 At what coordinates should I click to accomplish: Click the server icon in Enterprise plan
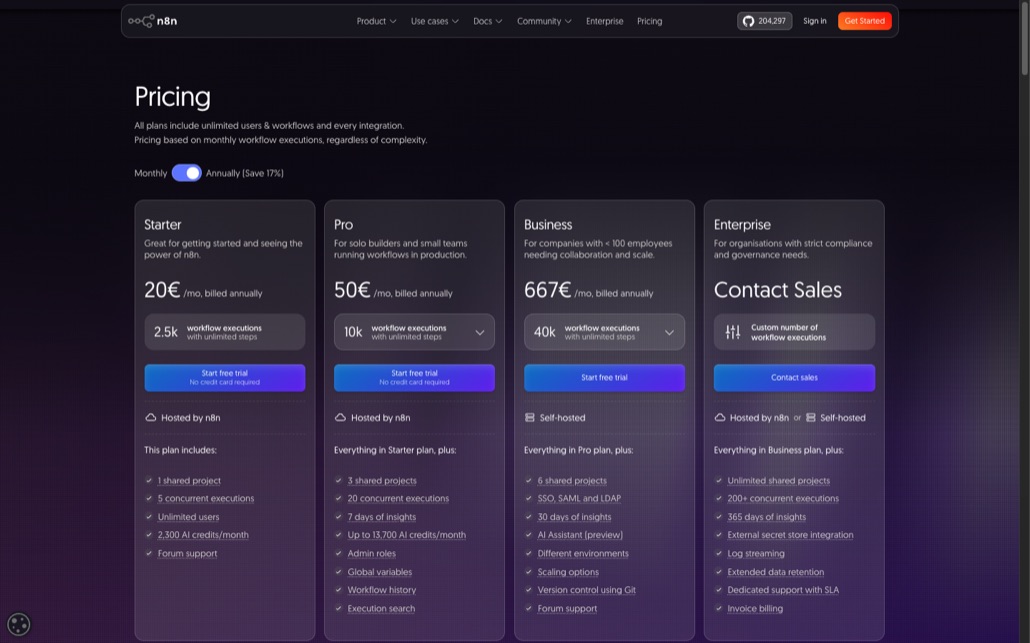(811, 418)
